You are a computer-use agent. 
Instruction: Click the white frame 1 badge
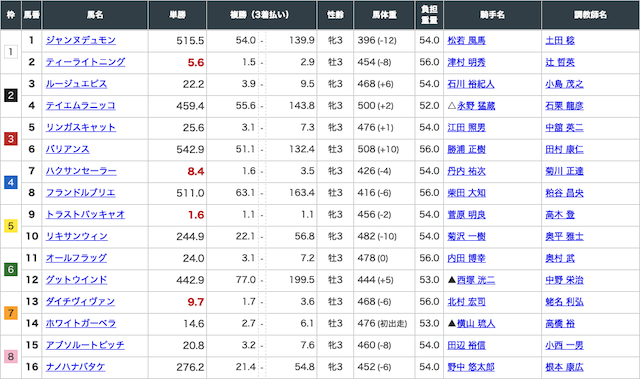[11, 52]
